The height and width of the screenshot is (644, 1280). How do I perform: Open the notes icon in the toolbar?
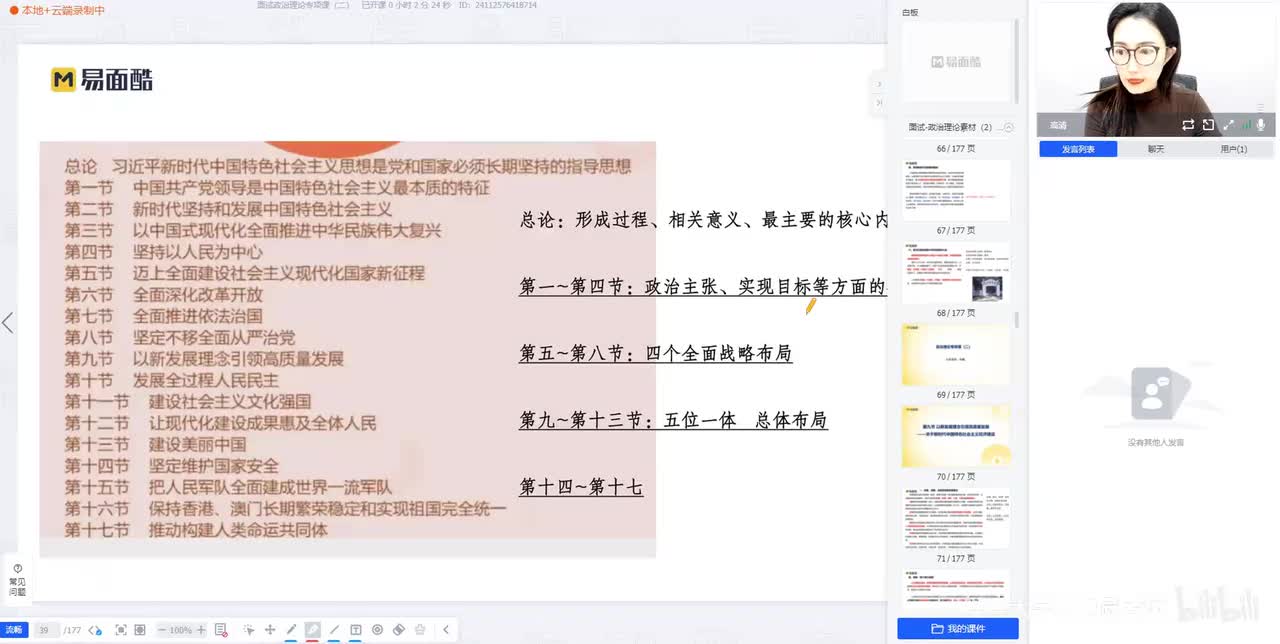coord(221,630)
